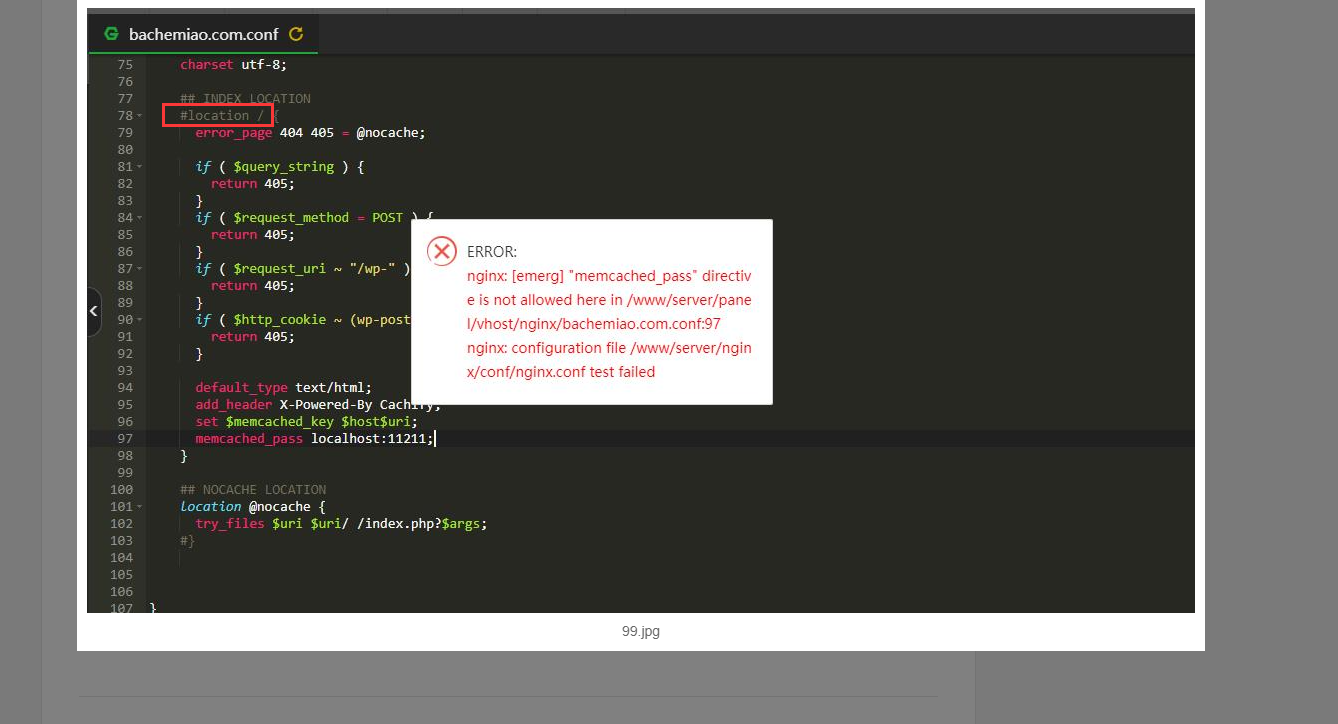
Task: Click the red 'memcached_pass directive' error message
Action: point(609,300)
